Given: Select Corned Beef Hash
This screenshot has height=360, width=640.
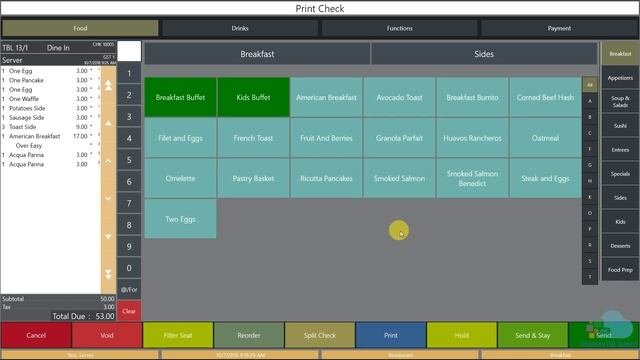Looking at the screenshot, I should point(545,97).
